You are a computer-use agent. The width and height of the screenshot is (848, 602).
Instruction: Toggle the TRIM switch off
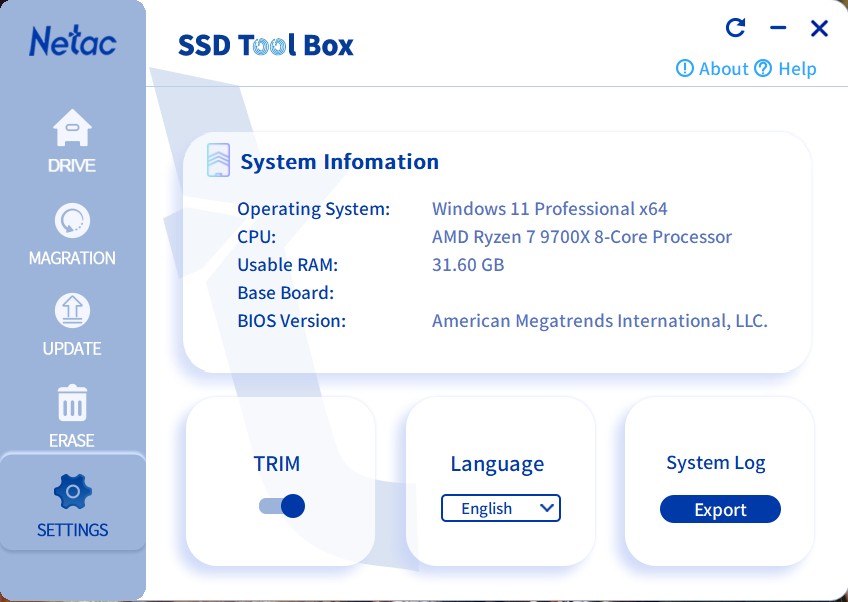coord(282,506)
